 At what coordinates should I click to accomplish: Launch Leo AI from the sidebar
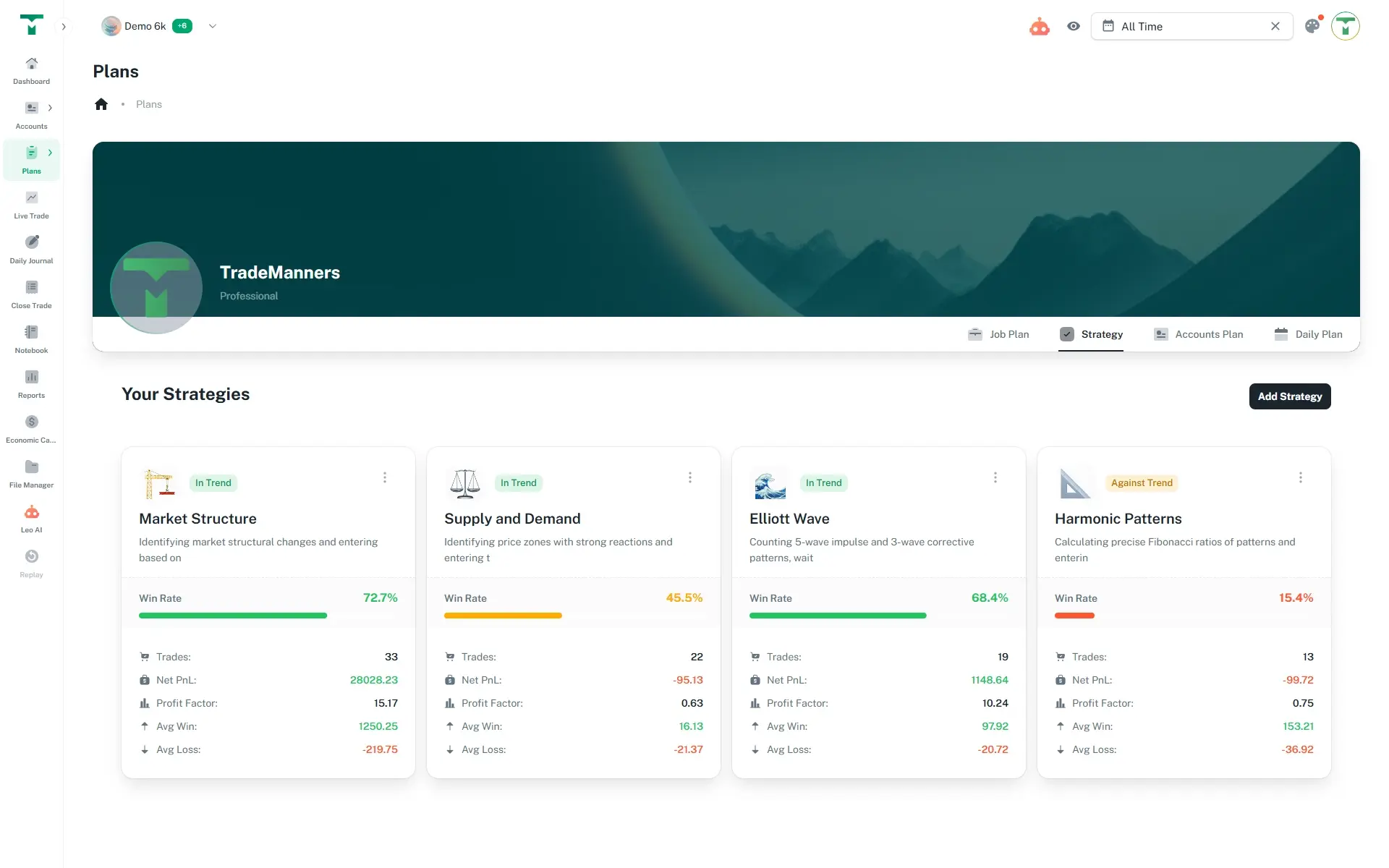tap(31, 518)
